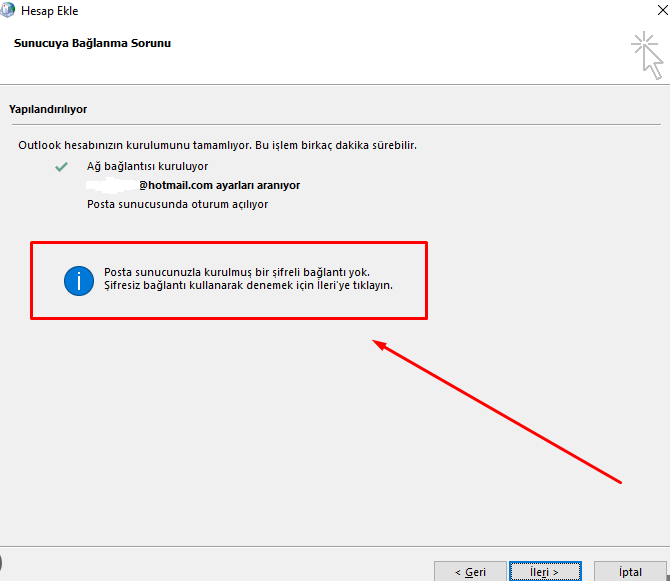Click the sparkle cursor wizard icon
The image size is (670, 581).
646,54
